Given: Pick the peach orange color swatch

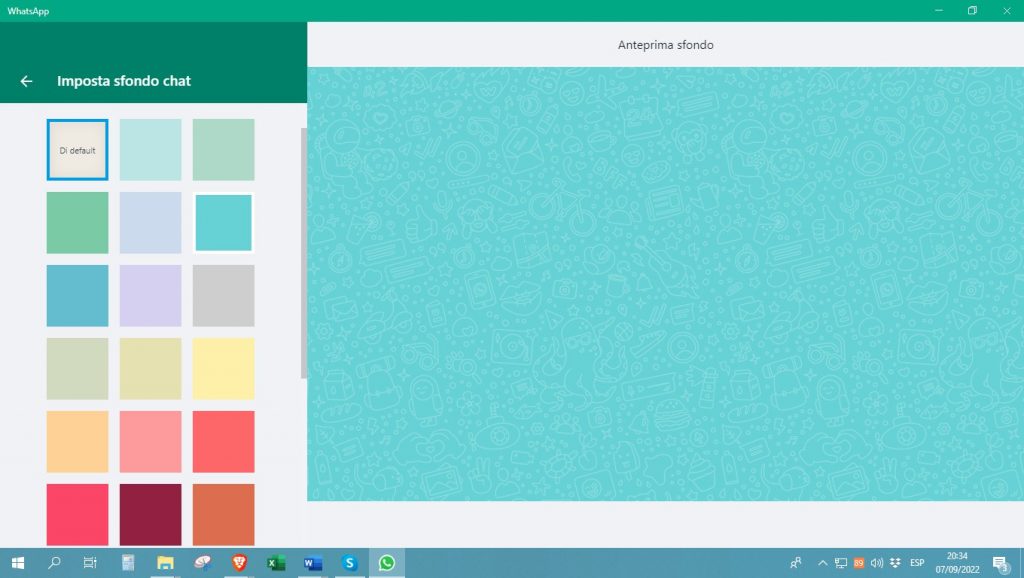Looking at the screenshot, I should (77, 442).
